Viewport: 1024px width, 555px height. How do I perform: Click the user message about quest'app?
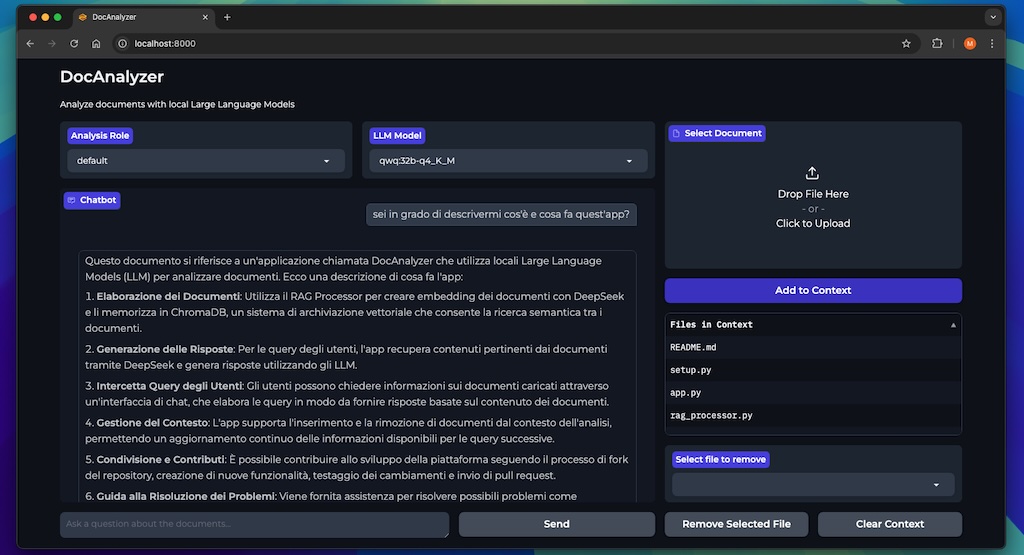tap(501, 214)
